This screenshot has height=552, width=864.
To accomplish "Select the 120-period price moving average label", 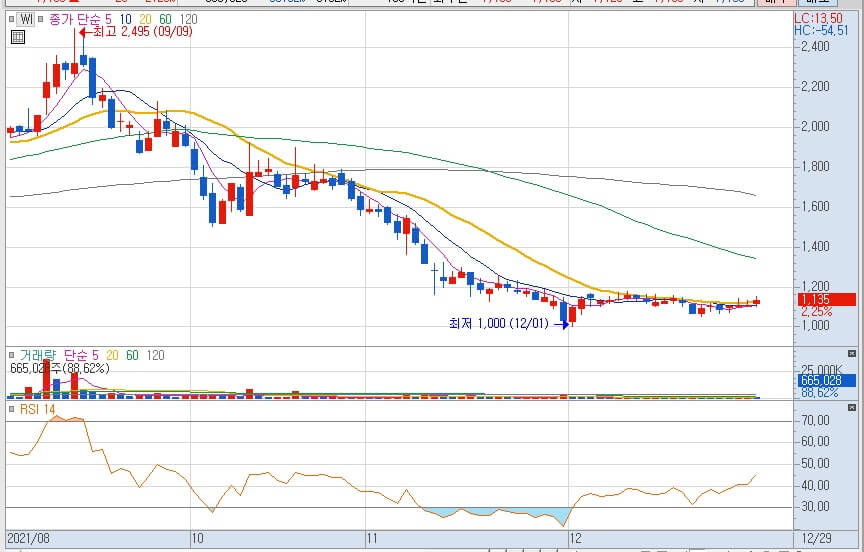I will (188, 19).
